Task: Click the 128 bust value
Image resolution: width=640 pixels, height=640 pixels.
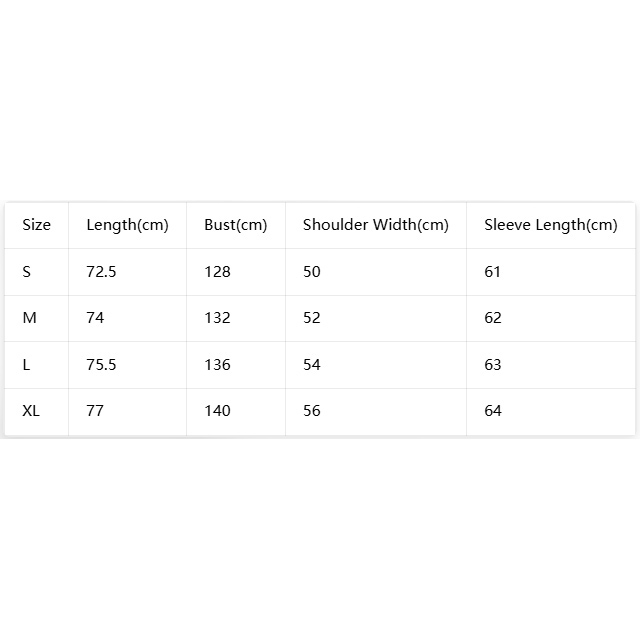Action: coord(218,272)
